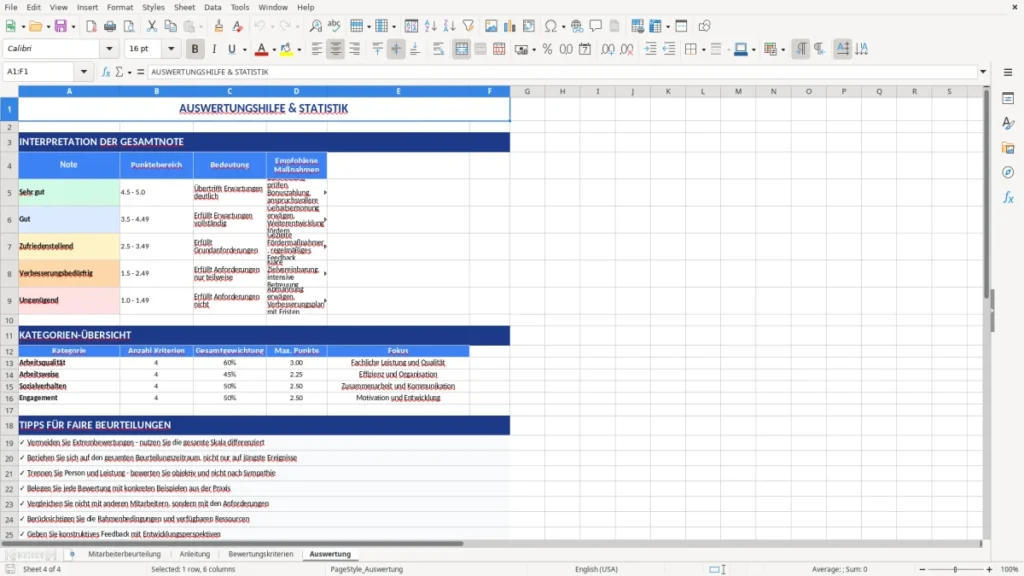Screen dimensions: 1024x576
Task: Sort ascending A-Z icon
Action: pyautogui.click(x=430, y=26)
